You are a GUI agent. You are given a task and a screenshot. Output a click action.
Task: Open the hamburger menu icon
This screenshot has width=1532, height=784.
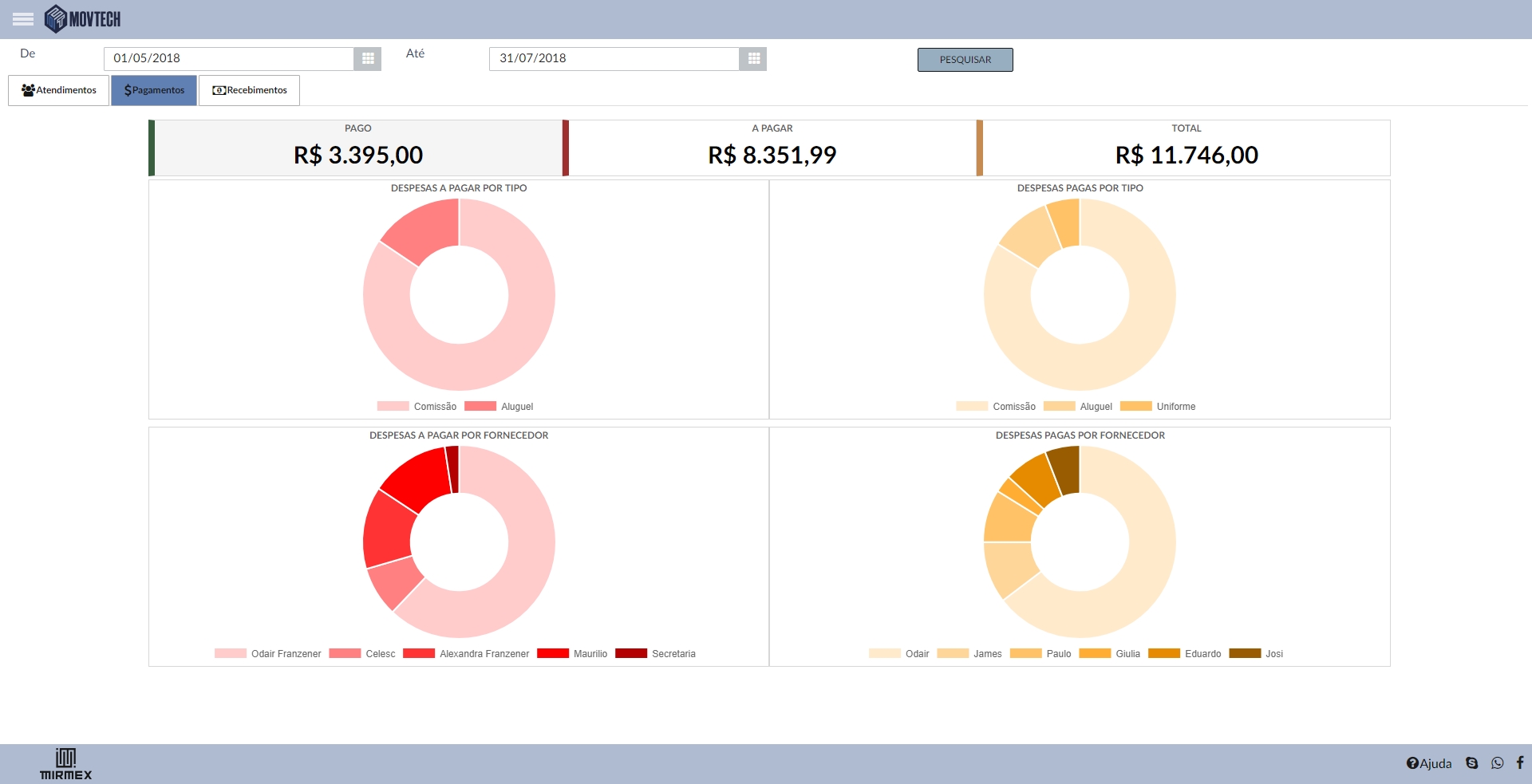pyautogui.click(x=23, y=19)
